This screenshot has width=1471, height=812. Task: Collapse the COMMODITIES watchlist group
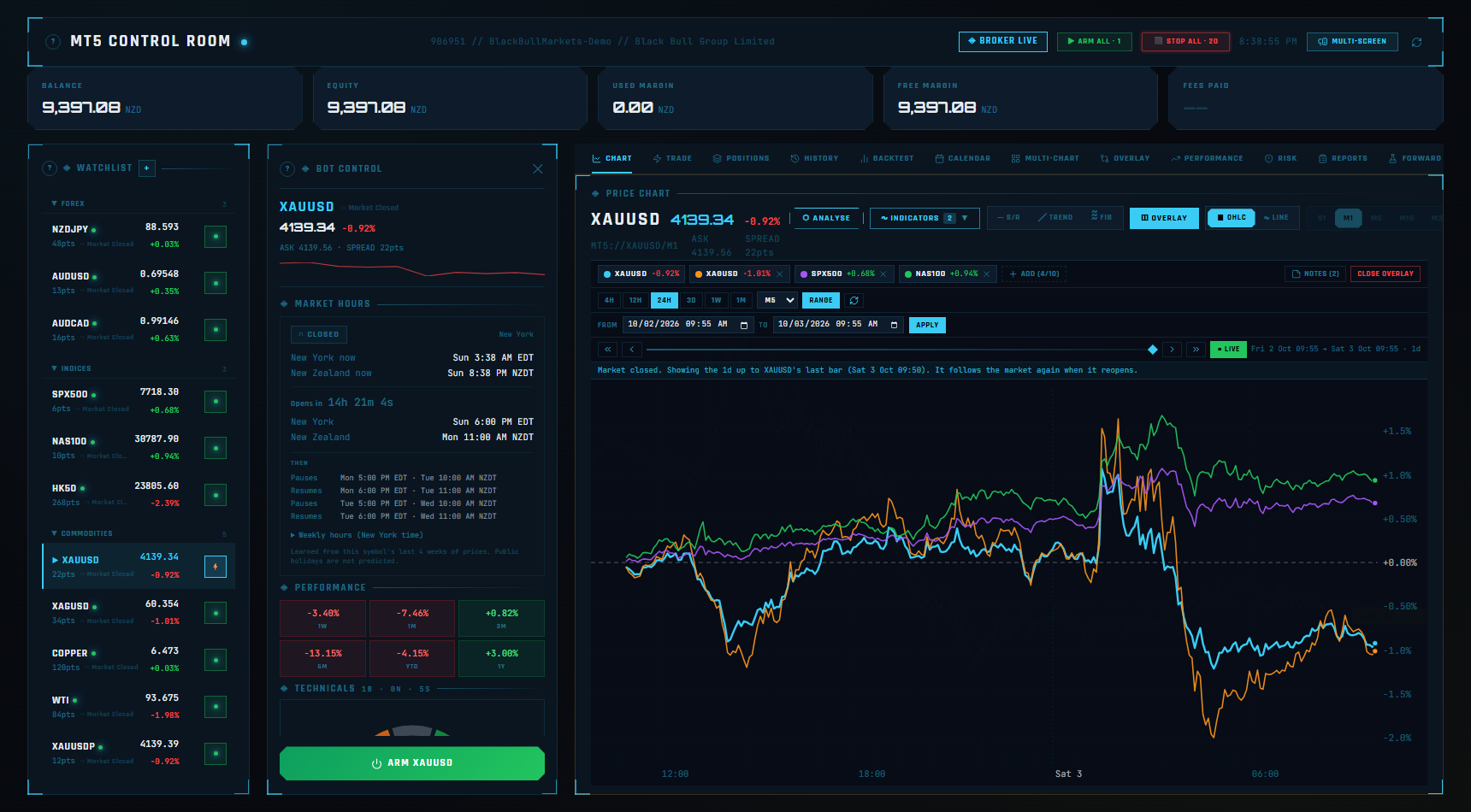click(82, 533)
